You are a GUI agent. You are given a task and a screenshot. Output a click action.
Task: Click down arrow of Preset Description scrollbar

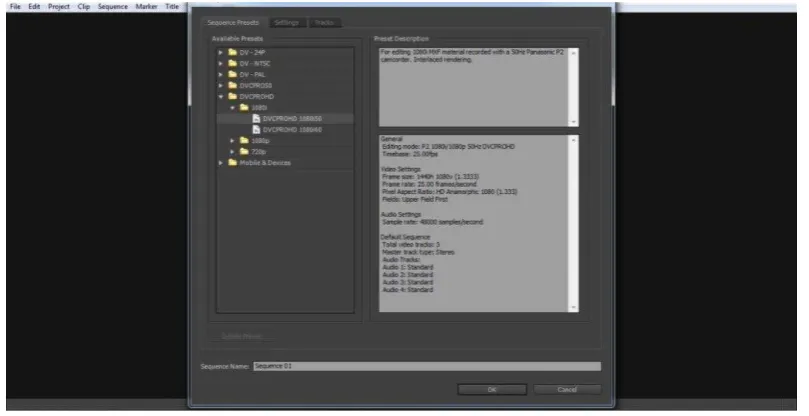tap(574, 122)
